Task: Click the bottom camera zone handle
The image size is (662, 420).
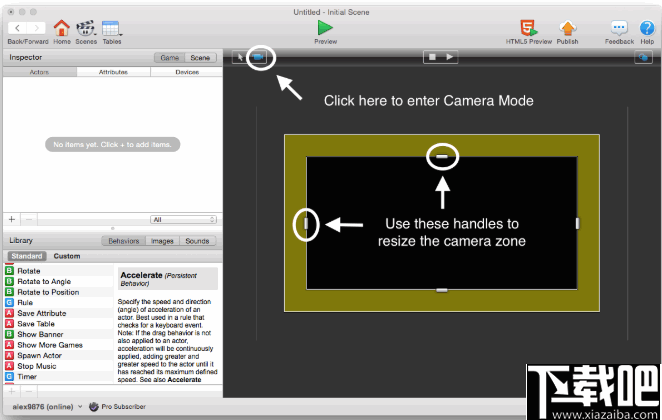Action: pos(442,290)
